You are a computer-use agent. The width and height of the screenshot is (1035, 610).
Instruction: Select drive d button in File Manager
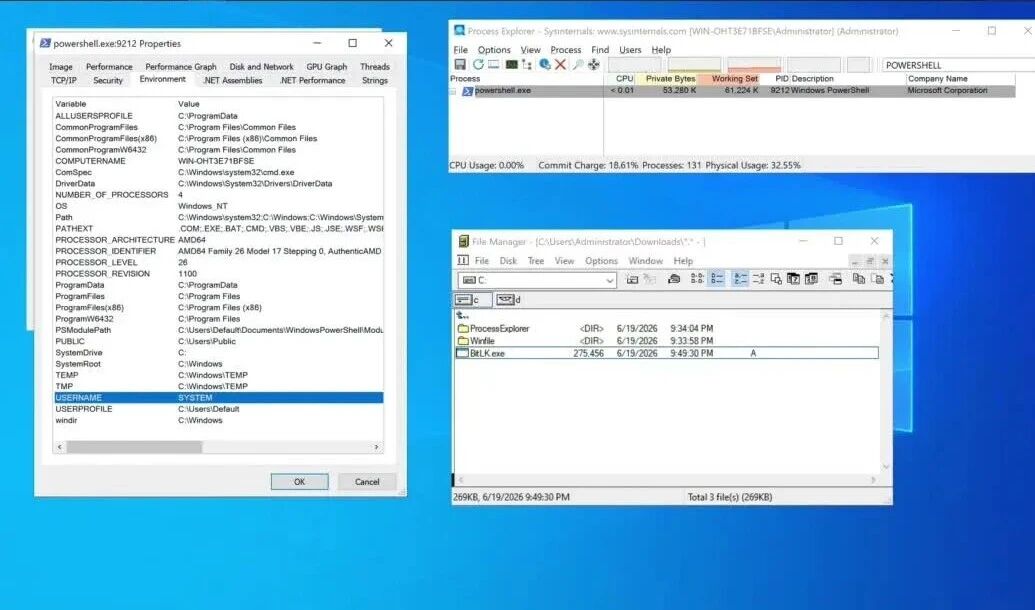point(510,300)
